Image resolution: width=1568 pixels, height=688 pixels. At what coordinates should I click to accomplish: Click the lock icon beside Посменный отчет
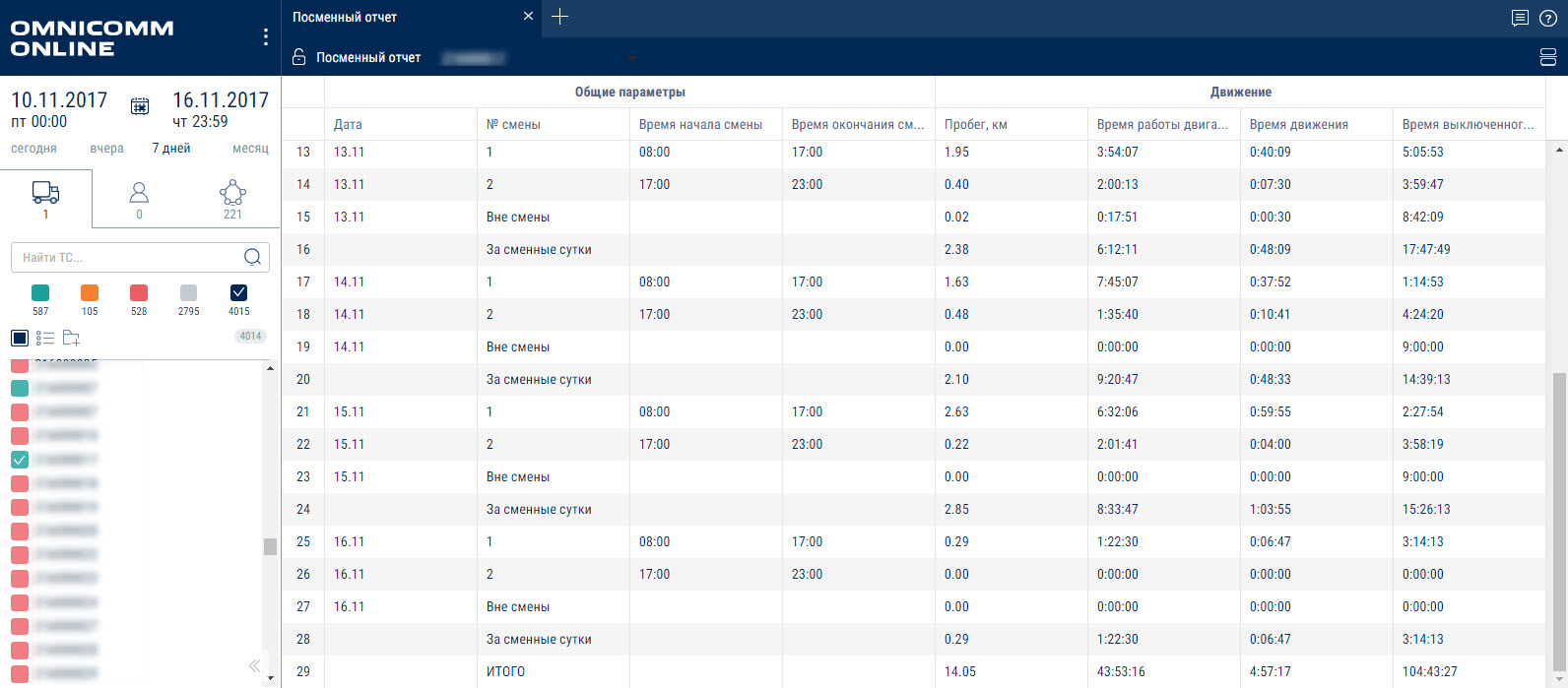click(299, 57)
